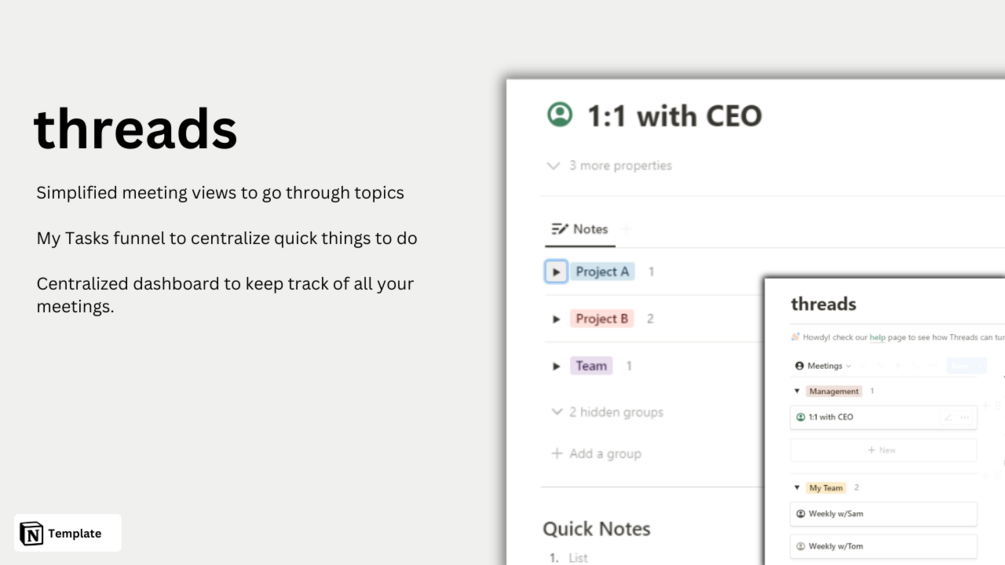The height and width of the screenshot is (565, 1005).
Task: Expand the Team group toggle
Action: coord(556,366)
